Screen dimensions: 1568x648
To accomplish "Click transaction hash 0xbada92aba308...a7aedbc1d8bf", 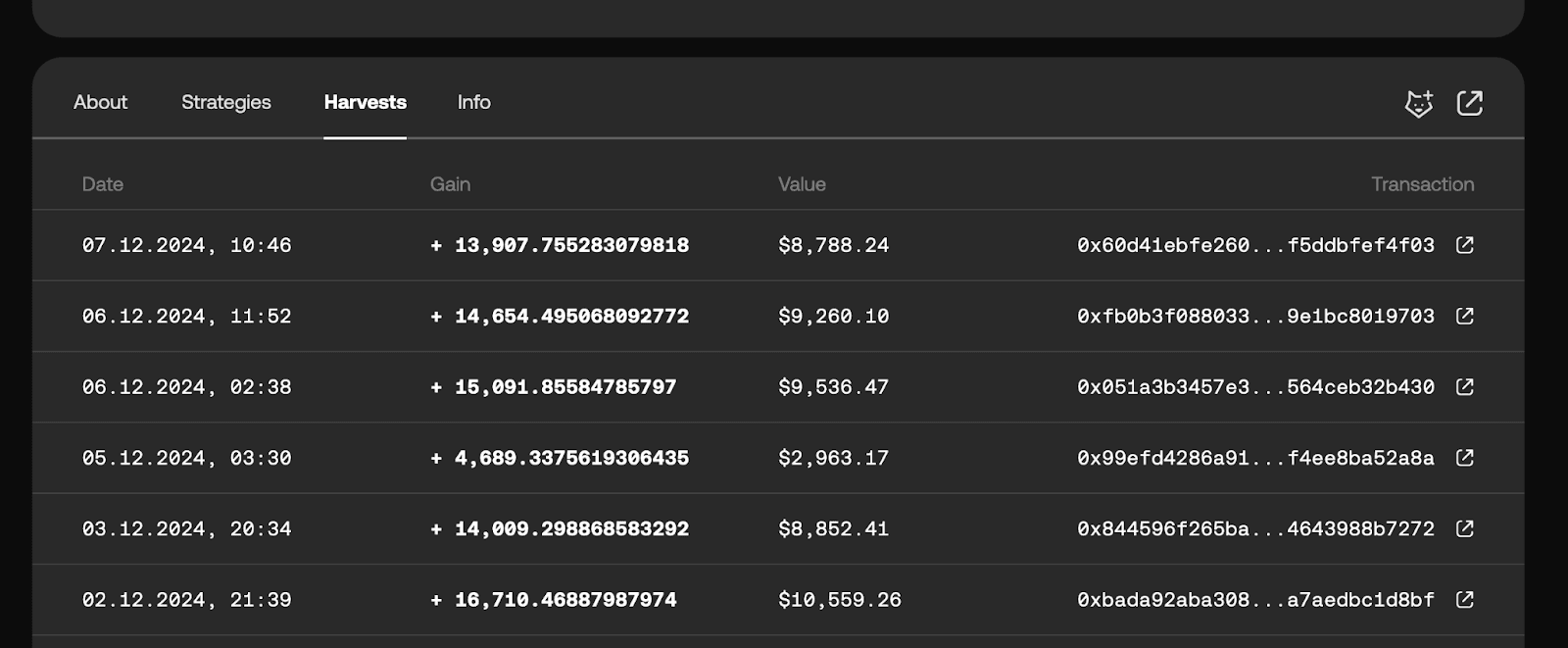I will pos(1254,600).
